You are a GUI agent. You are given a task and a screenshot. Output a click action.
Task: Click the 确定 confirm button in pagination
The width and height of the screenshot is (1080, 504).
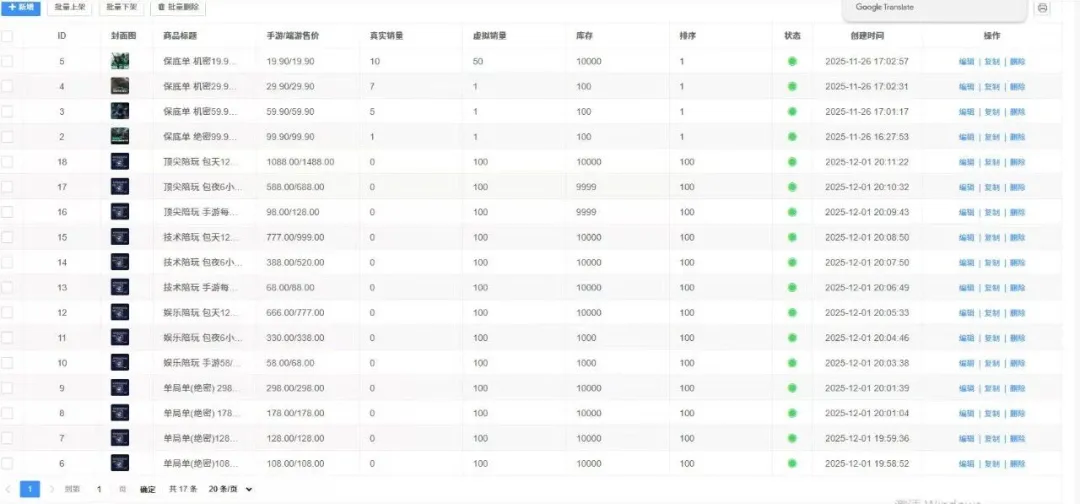147,489
